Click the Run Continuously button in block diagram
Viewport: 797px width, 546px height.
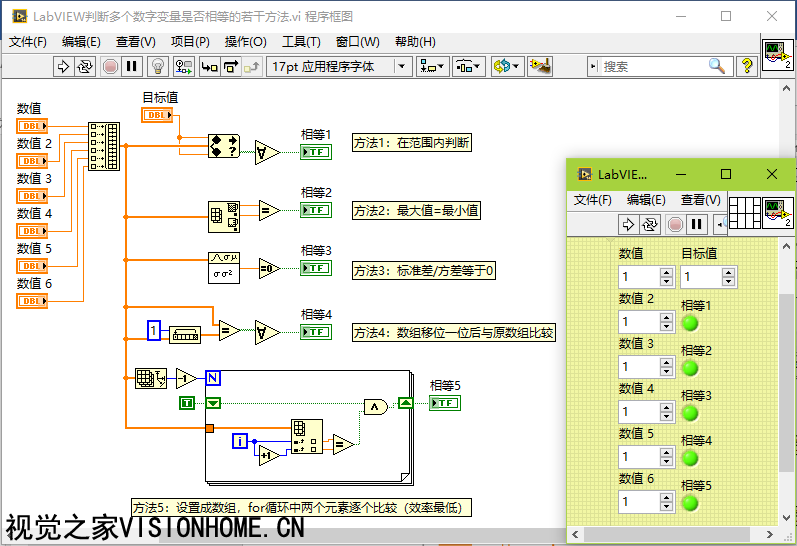click(x=85, y=67)
